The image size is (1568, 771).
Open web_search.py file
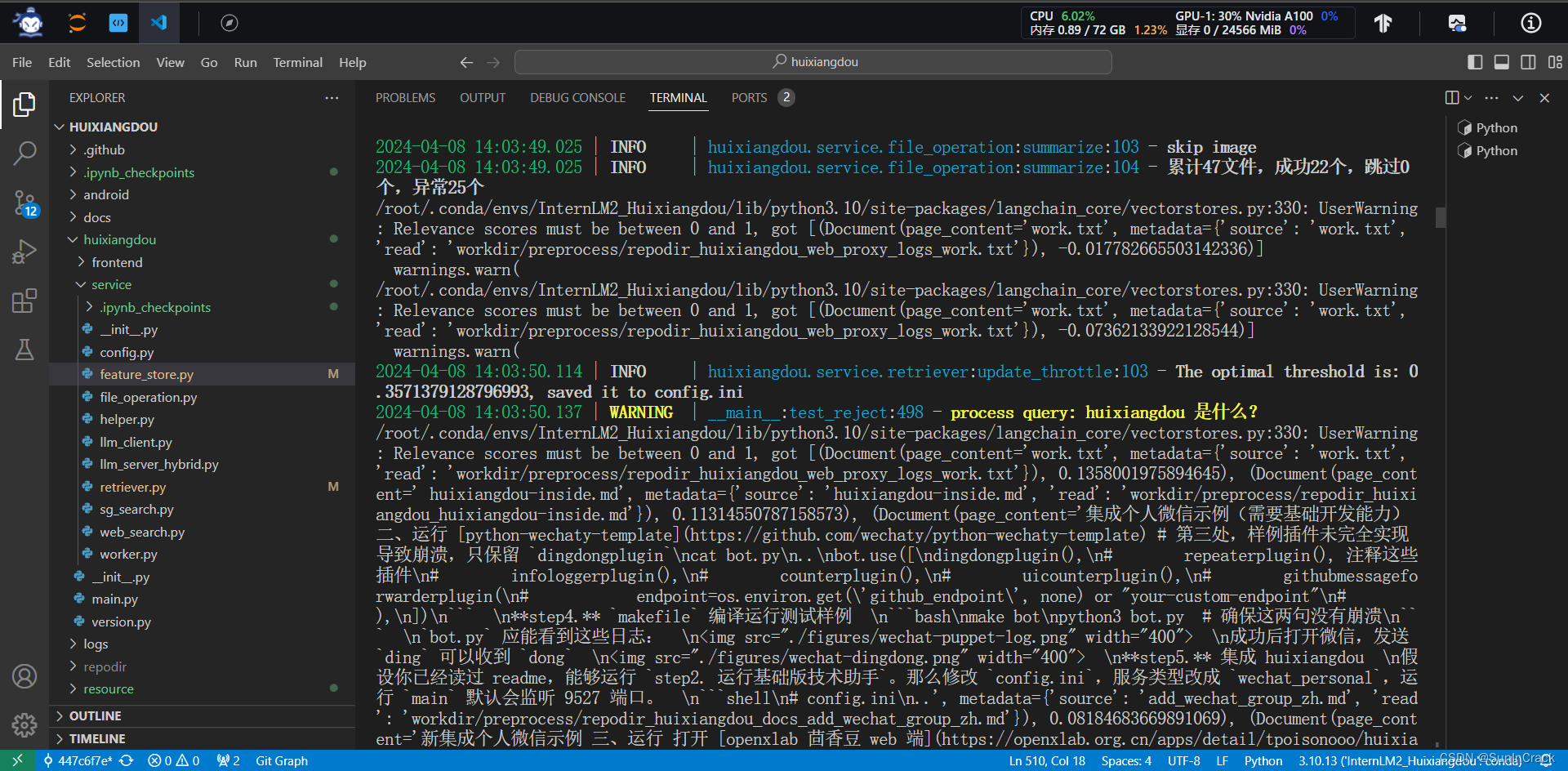pos(142,532)
